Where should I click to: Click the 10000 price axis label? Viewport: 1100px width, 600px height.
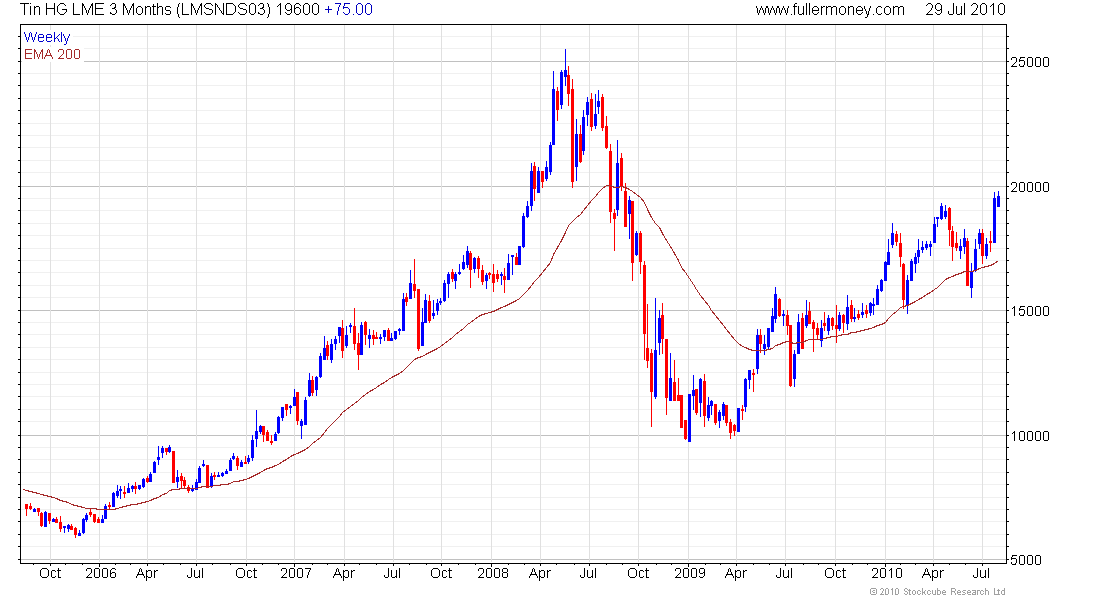point(1030,436)
